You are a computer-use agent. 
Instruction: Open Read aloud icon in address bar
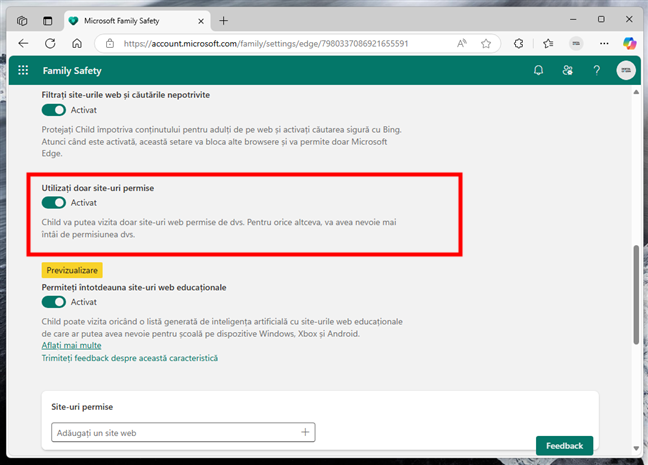pyautogui.click(x=462, y=43)
